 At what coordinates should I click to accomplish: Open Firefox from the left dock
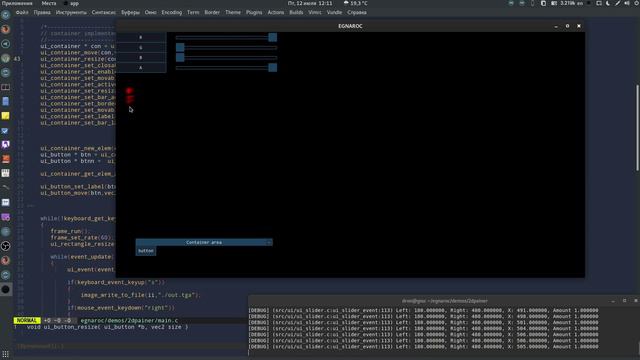5,29
